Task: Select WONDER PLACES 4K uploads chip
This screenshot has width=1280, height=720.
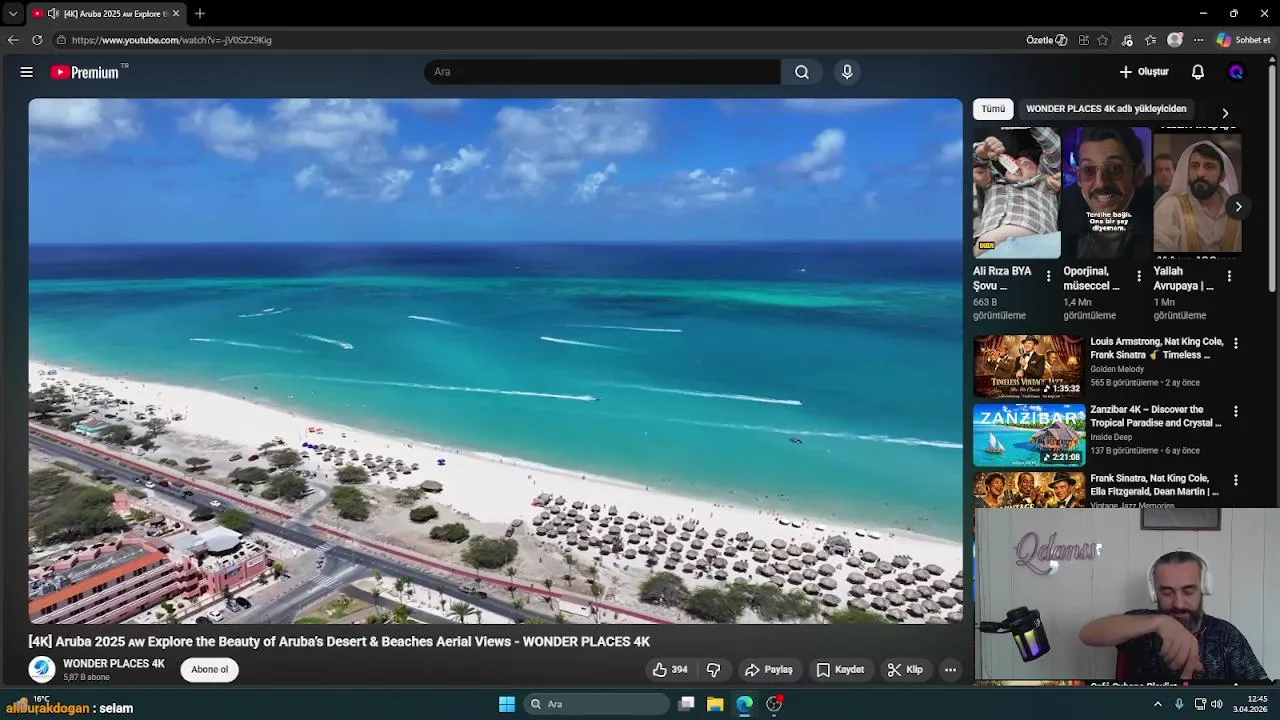Action: point(1106,109)
